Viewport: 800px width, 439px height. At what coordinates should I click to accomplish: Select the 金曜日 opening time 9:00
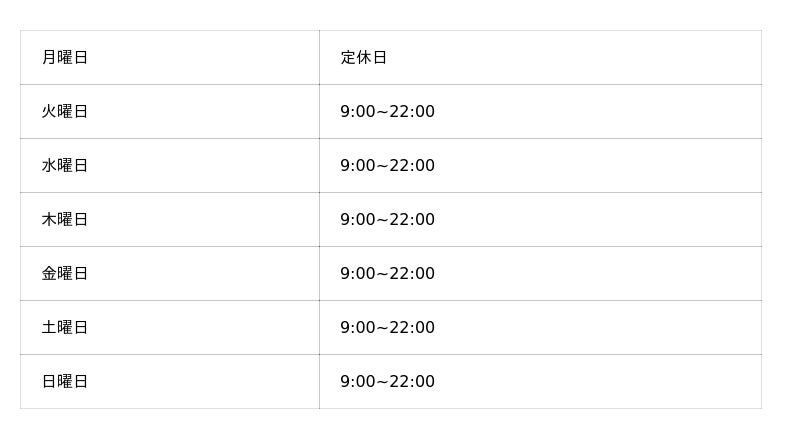[357, 274]
